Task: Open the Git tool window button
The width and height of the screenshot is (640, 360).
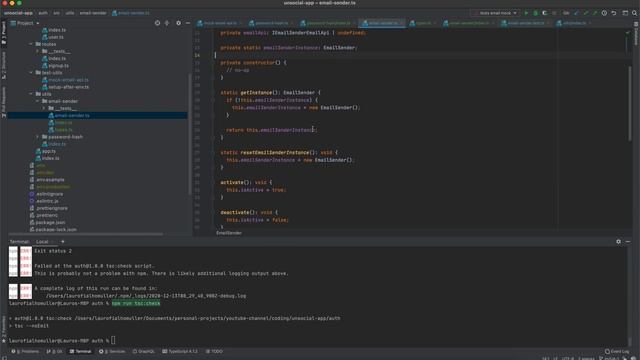Action: click(54, 351)
